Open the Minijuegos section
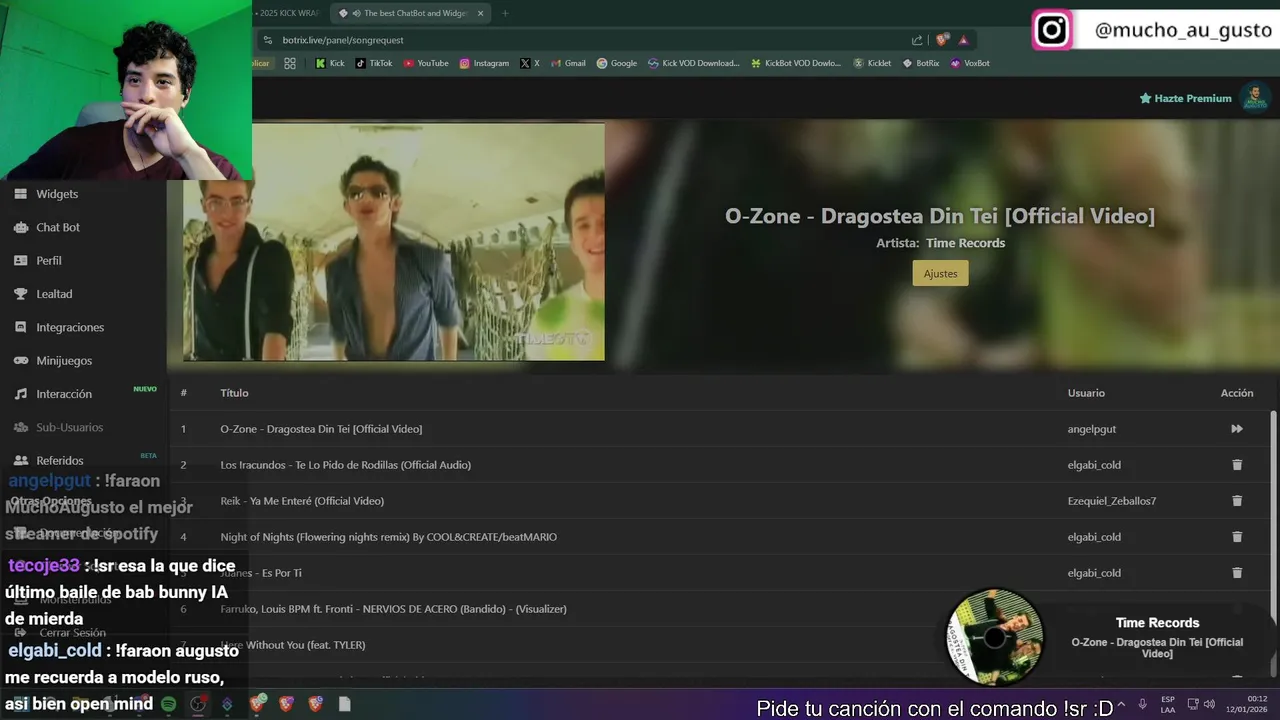The height and width of the screenshot is (720, 1280). pos(64,360)
